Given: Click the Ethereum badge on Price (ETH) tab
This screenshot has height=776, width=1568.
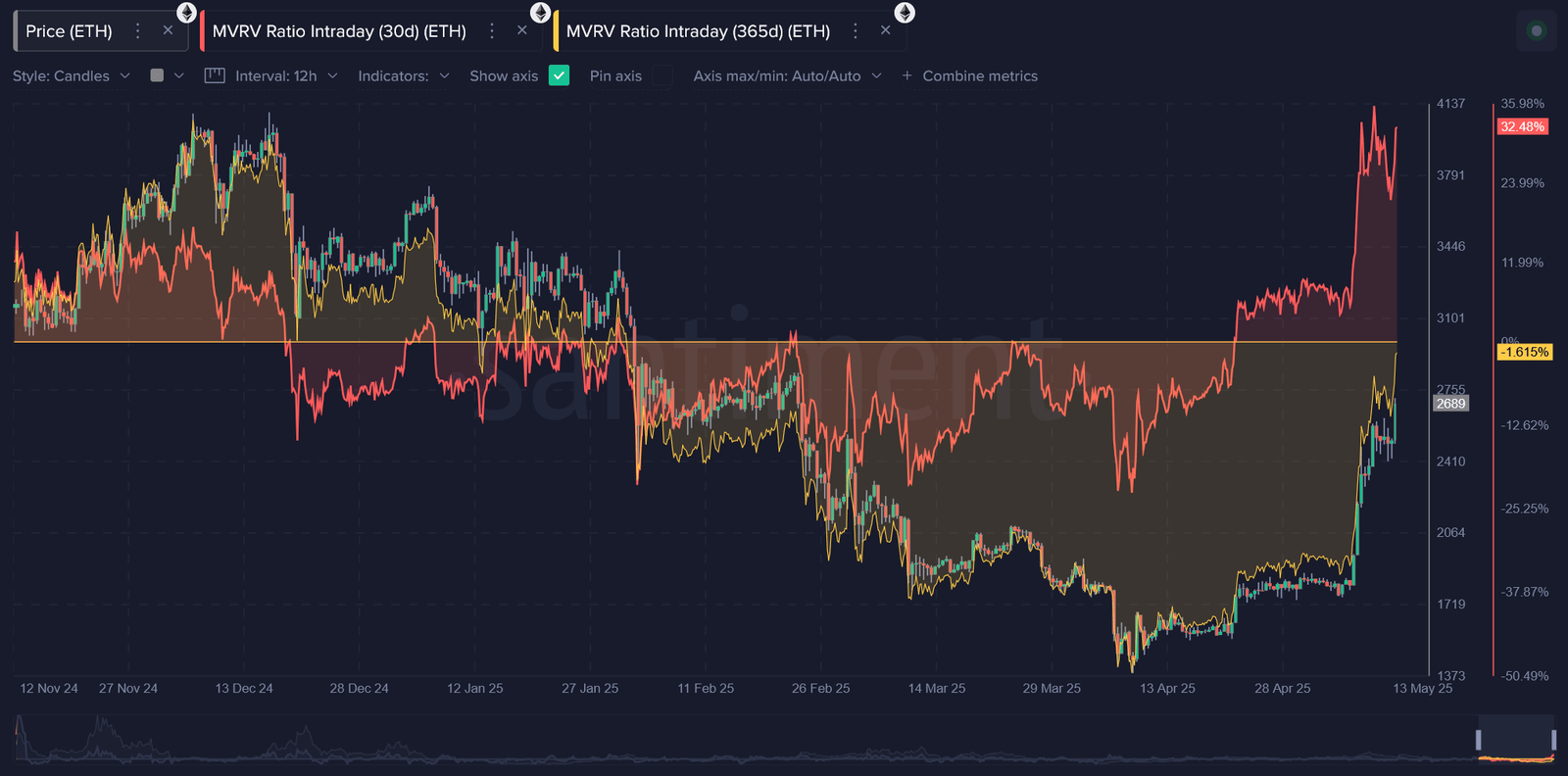Looking at the screenshot, I should point(186,13).
